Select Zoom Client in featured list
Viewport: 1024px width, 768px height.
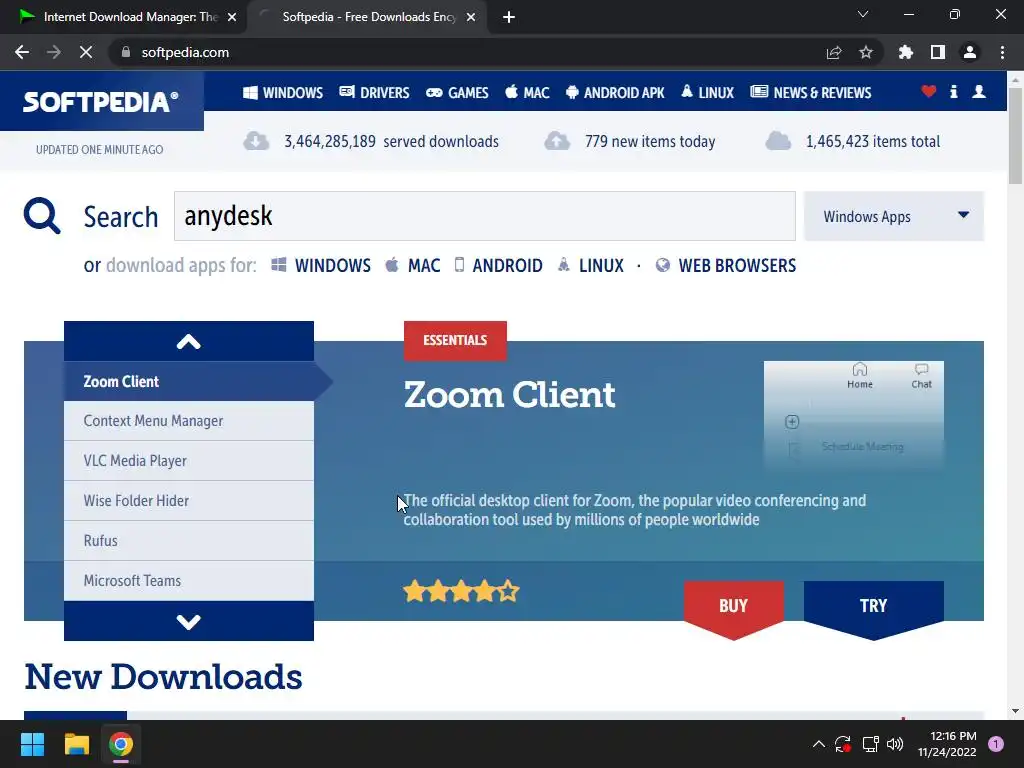coord(189,381)
